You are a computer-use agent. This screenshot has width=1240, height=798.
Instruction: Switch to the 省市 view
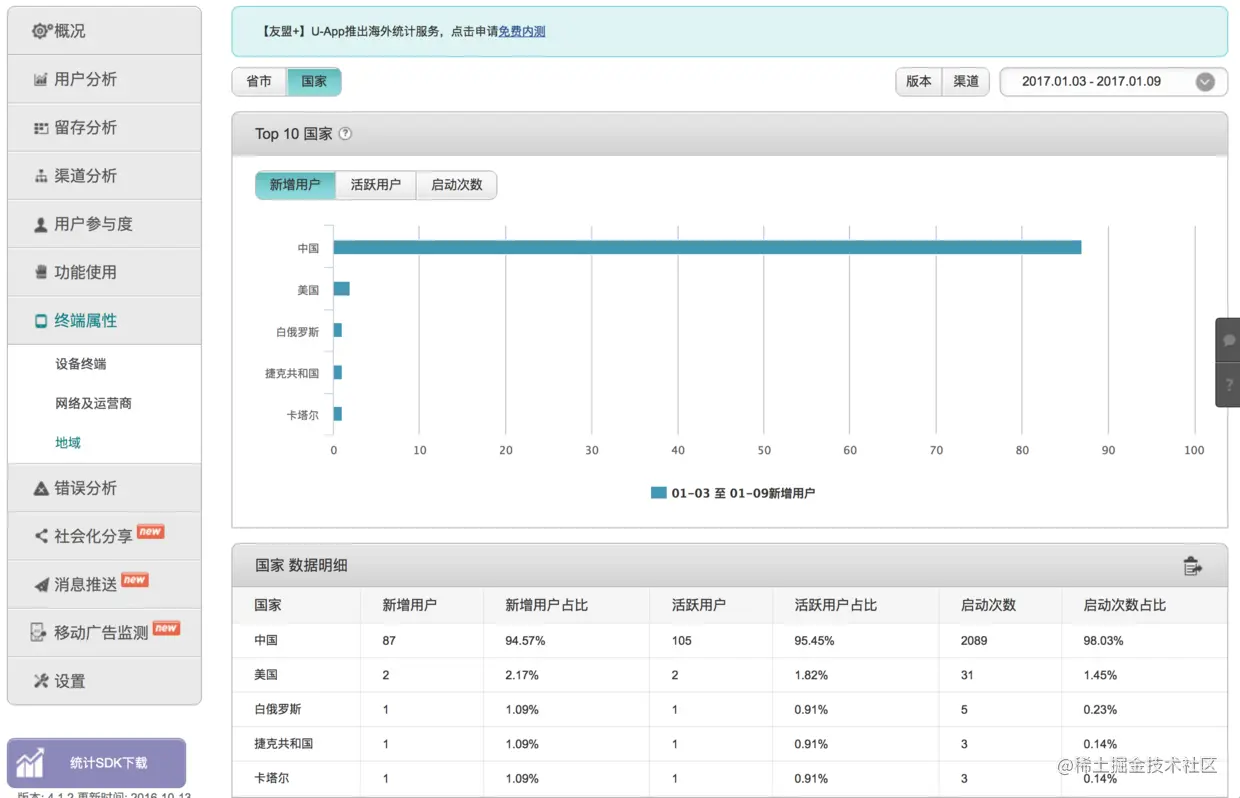259,82
